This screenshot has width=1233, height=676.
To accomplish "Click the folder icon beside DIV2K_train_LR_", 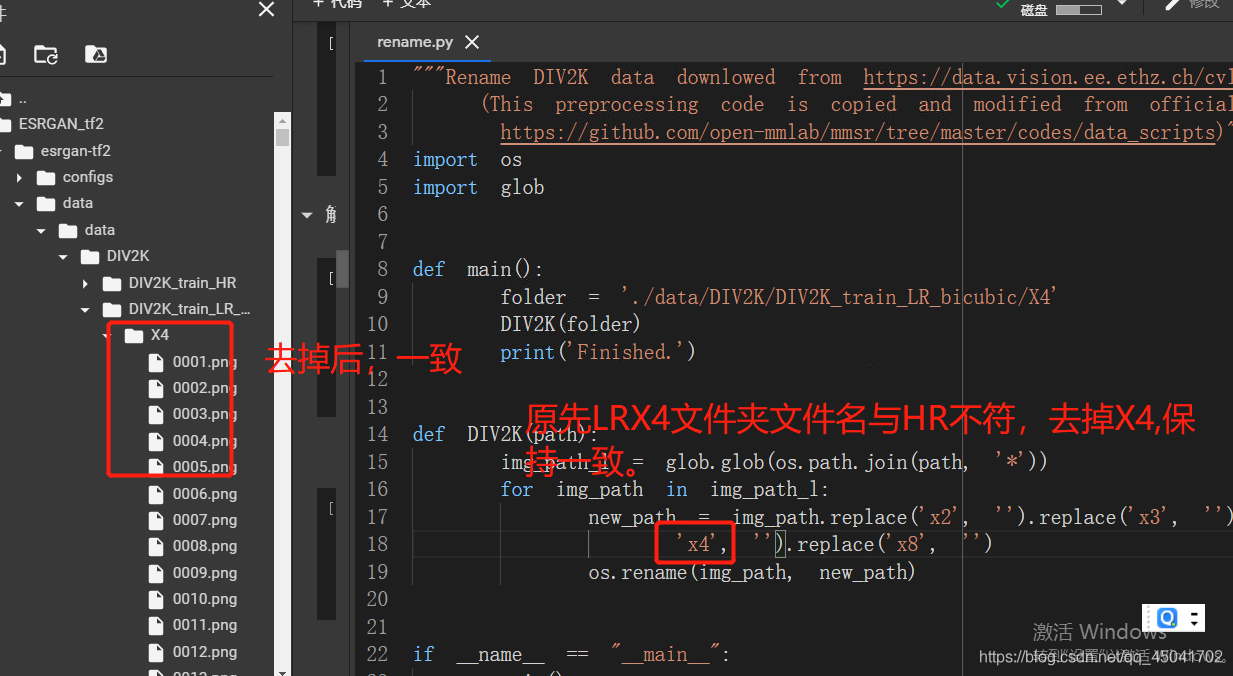I will tap(112, 309).
